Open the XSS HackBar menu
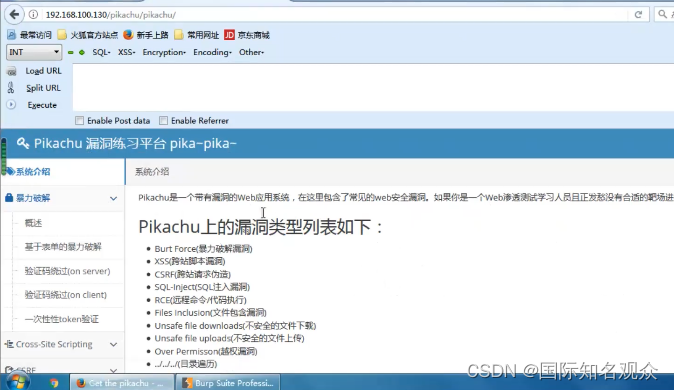This screenshot has width=674, height=390. 126,52
